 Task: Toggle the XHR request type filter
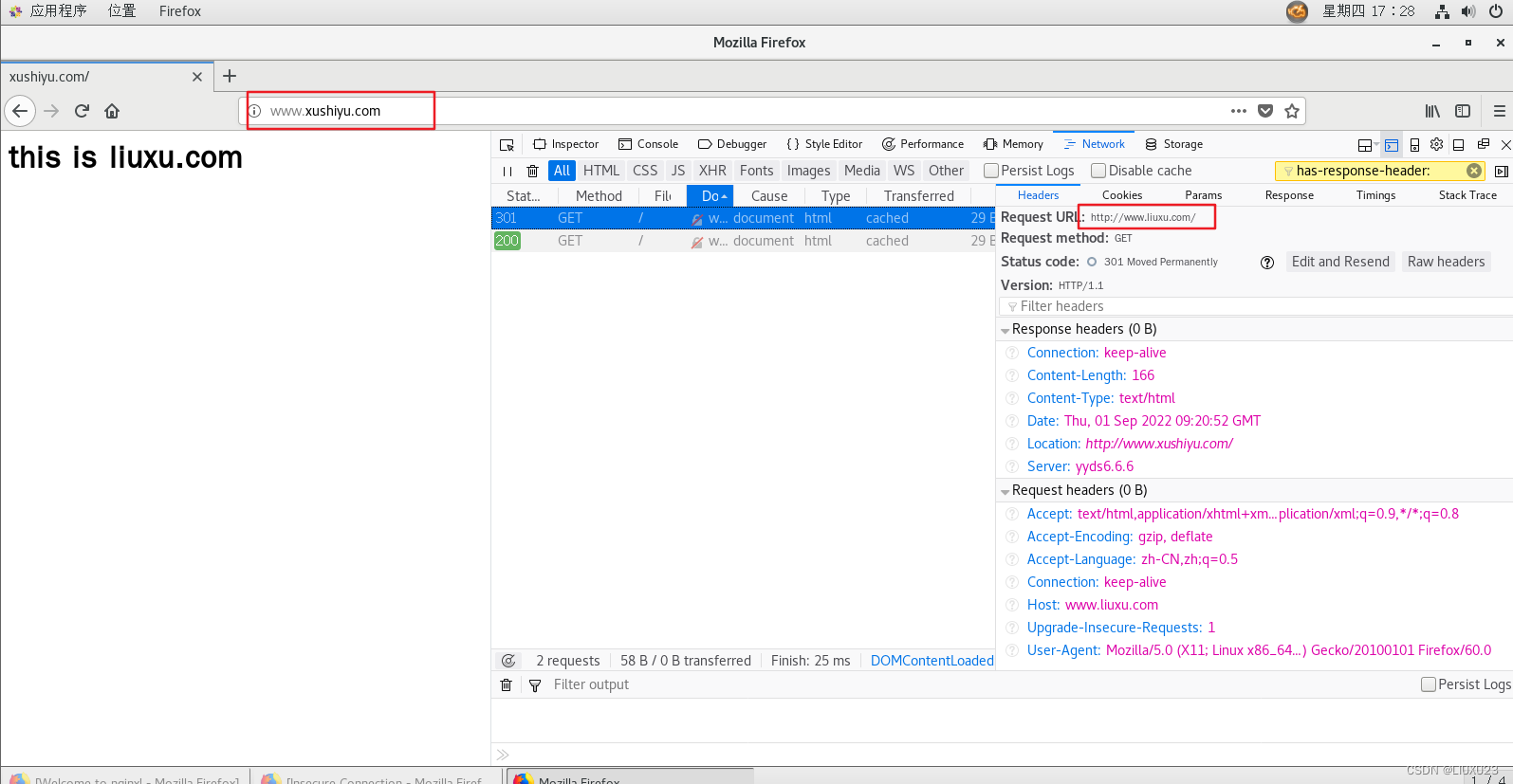tap(712, 171)
